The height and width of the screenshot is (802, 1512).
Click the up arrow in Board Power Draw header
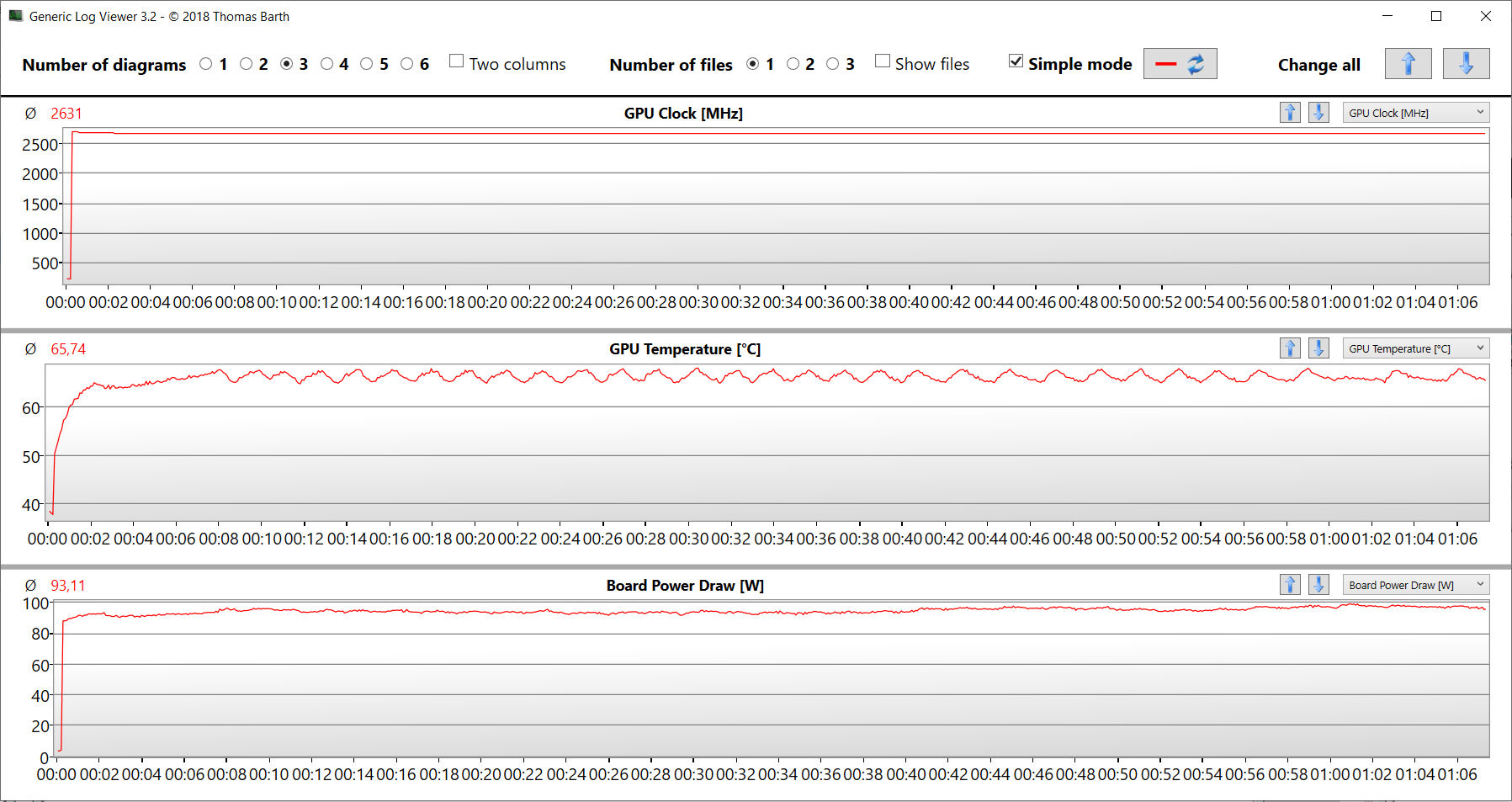point(1290,585)
